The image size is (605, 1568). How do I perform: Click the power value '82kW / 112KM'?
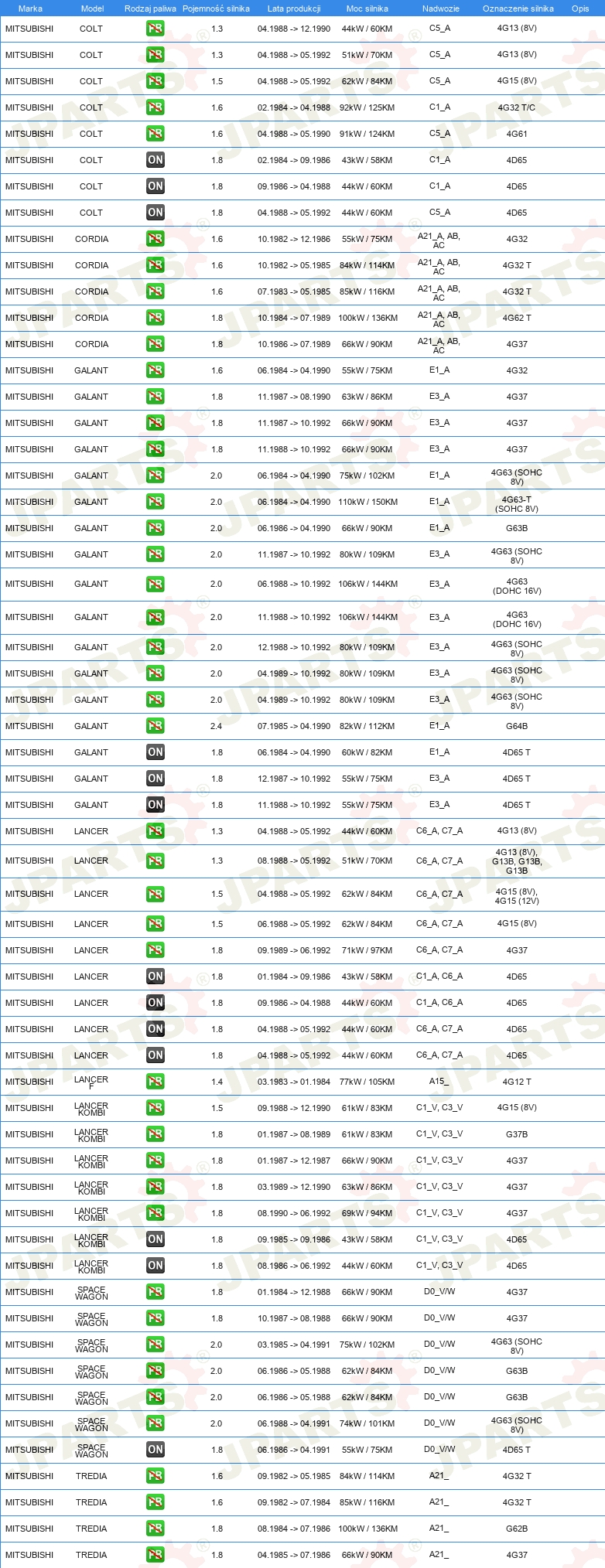click(367, 726)
